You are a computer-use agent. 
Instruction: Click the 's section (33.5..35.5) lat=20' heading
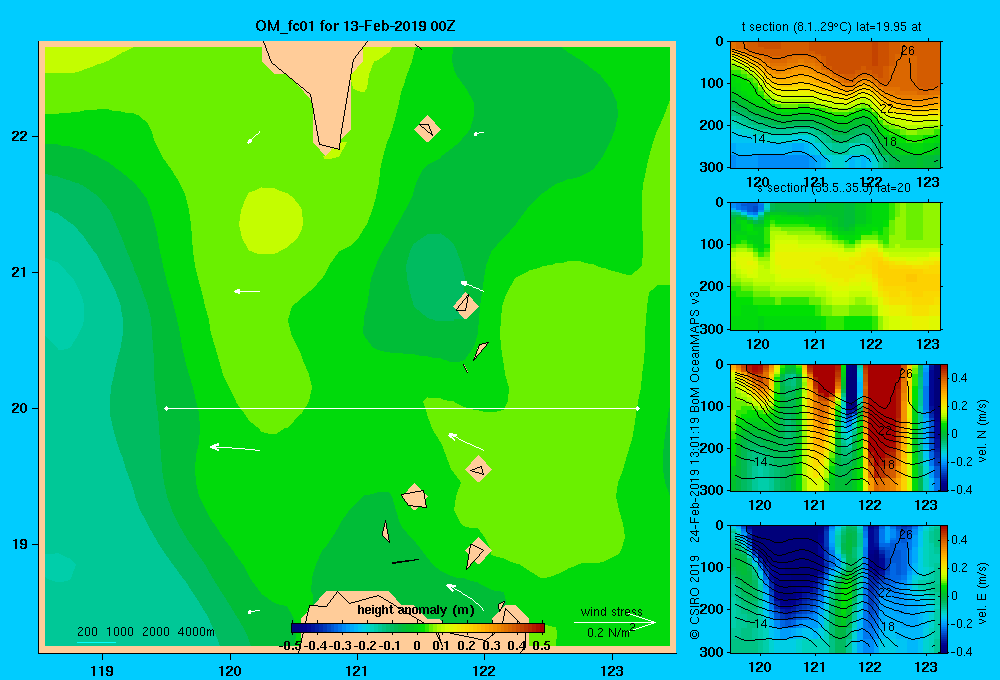(834, 188)
